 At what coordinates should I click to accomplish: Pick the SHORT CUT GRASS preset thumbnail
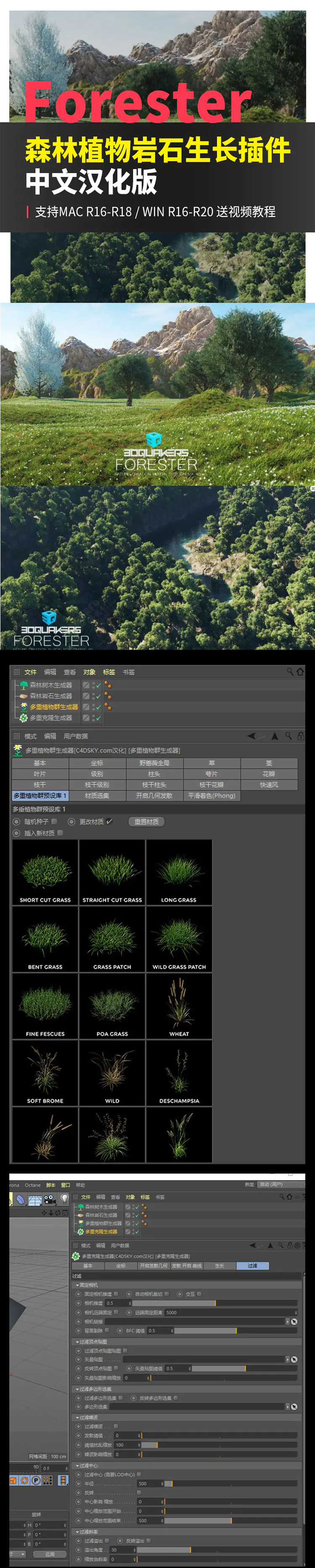click(x=45, y=872)
